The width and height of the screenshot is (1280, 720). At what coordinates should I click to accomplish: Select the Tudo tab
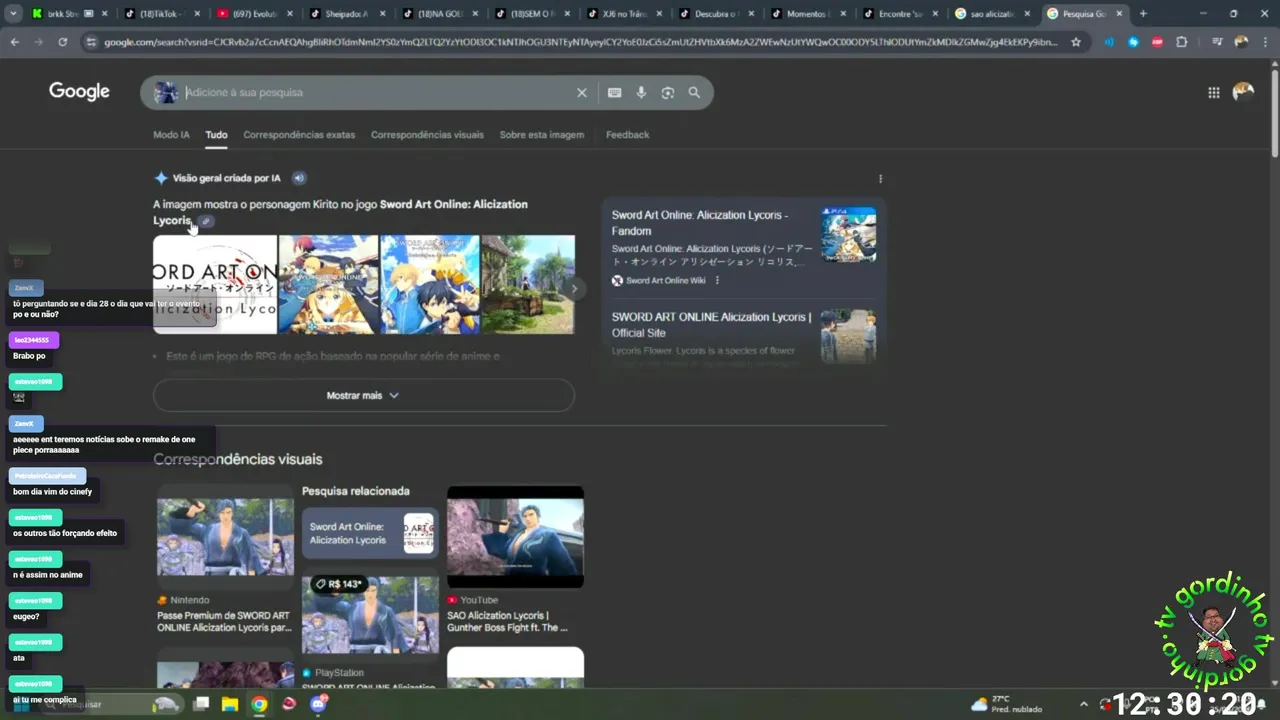pos(216,135)
